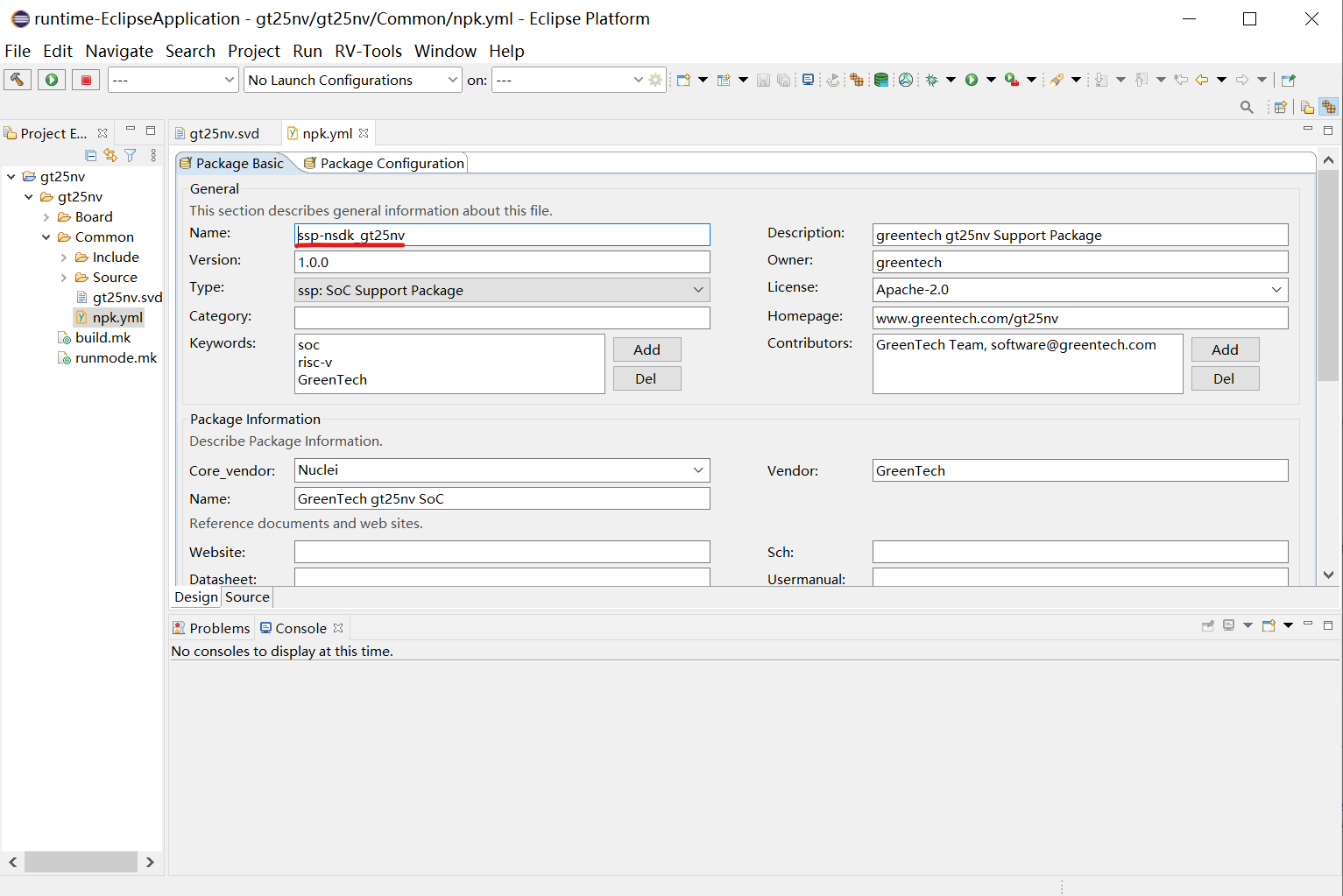Viewport: 1343px width, 896px height.
Task: Select runmode.mk in the project tree
Action: [116, 358]
